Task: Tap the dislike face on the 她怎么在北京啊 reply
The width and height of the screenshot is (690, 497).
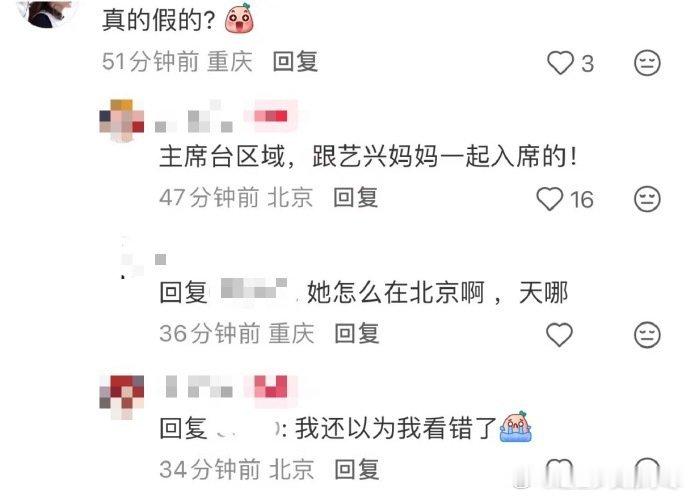Action: [x=647, y=335]
